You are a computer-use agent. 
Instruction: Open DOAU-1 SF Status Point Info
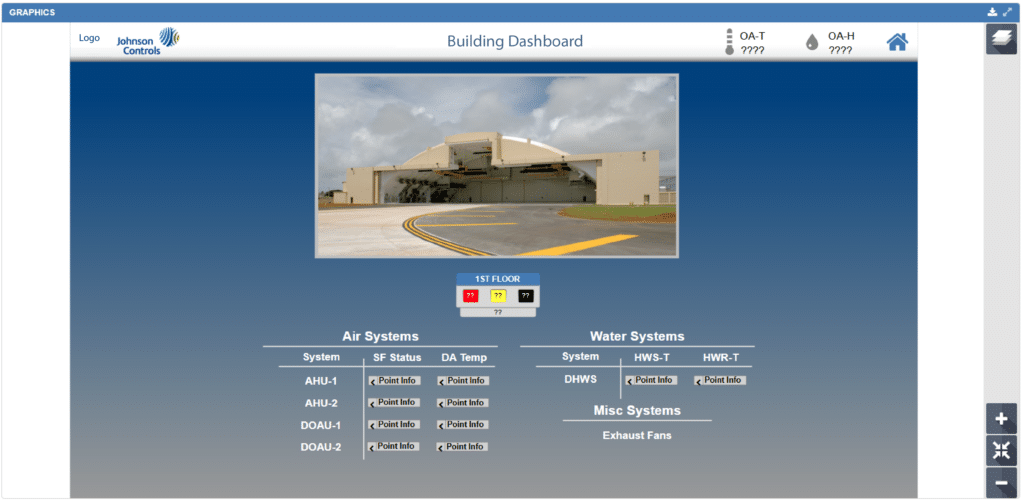pyautogui.click(x=394, y=424)
